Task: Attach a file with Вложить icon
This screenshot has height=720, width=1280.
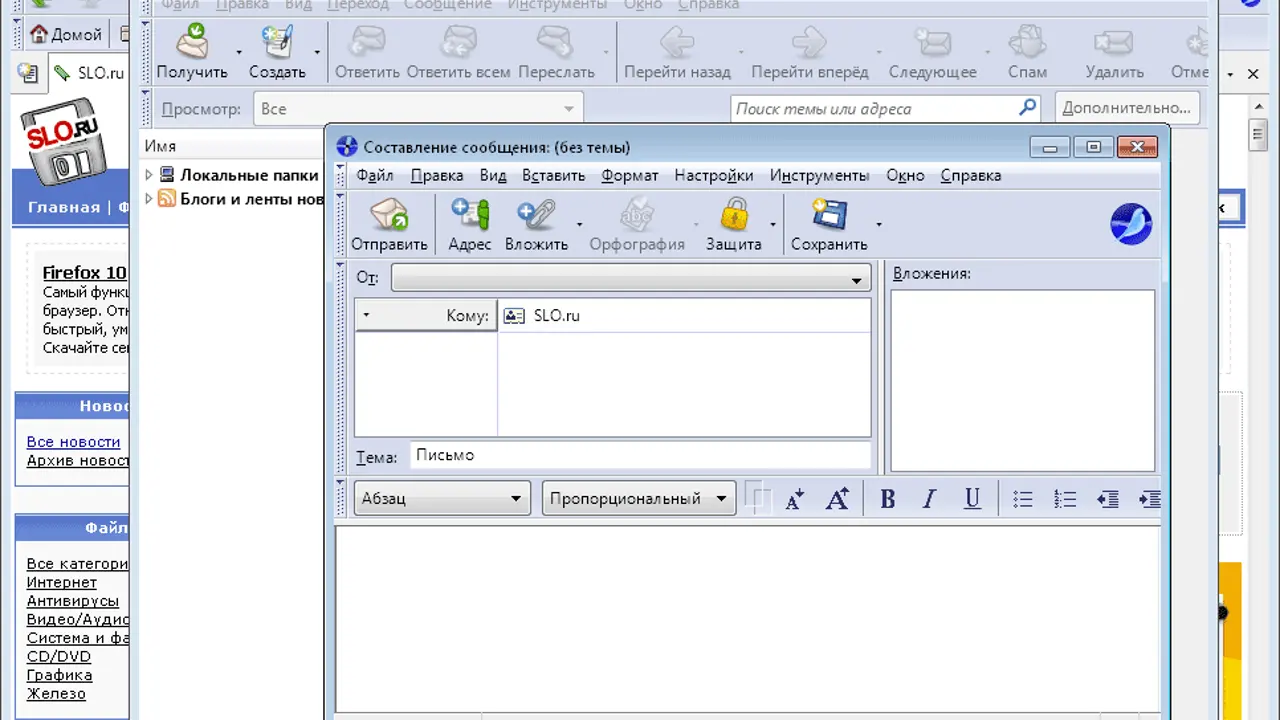Action: pos(536,223)
